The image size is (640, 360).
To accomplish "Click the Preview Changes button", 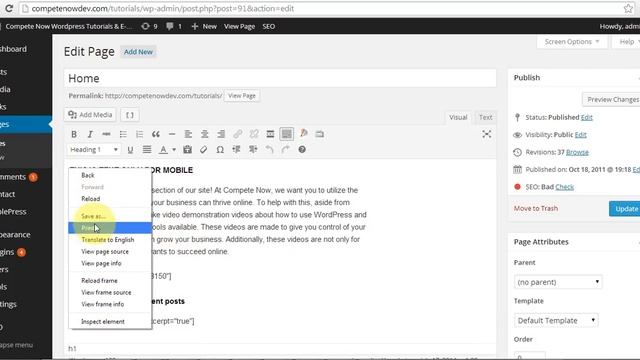I will tap(611, 99).
